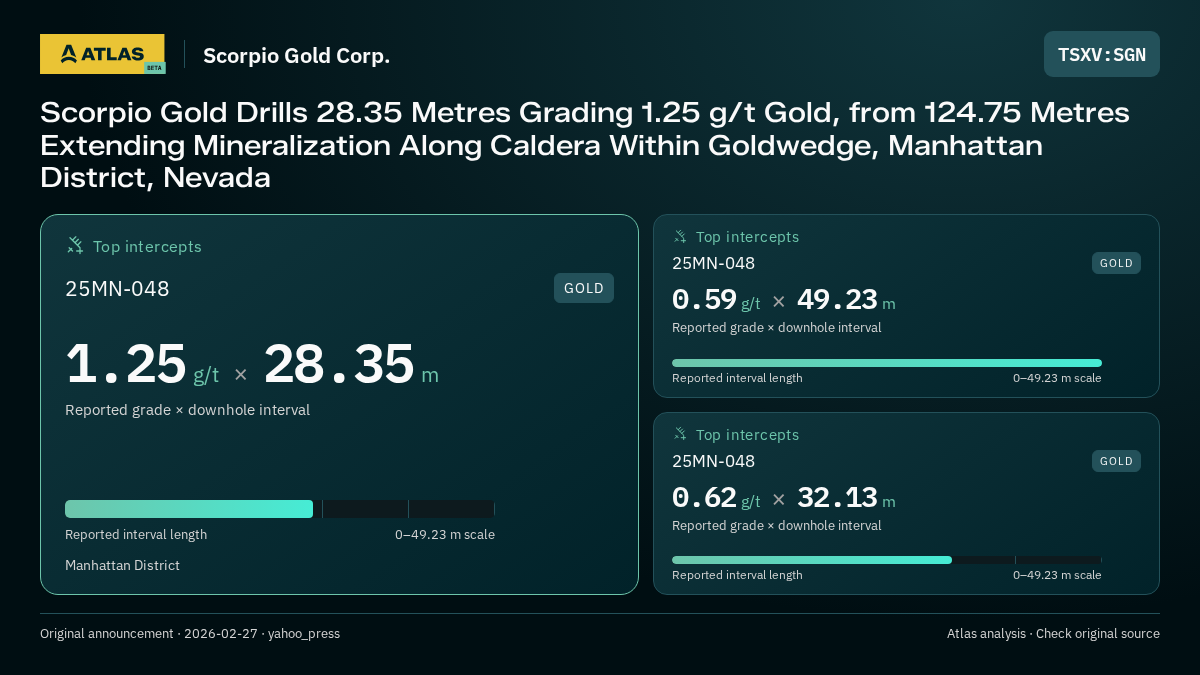Click the interval bar for 32.13 m intercept
The width and height of the screenshot is (1200, 675).
click(887, 560)
